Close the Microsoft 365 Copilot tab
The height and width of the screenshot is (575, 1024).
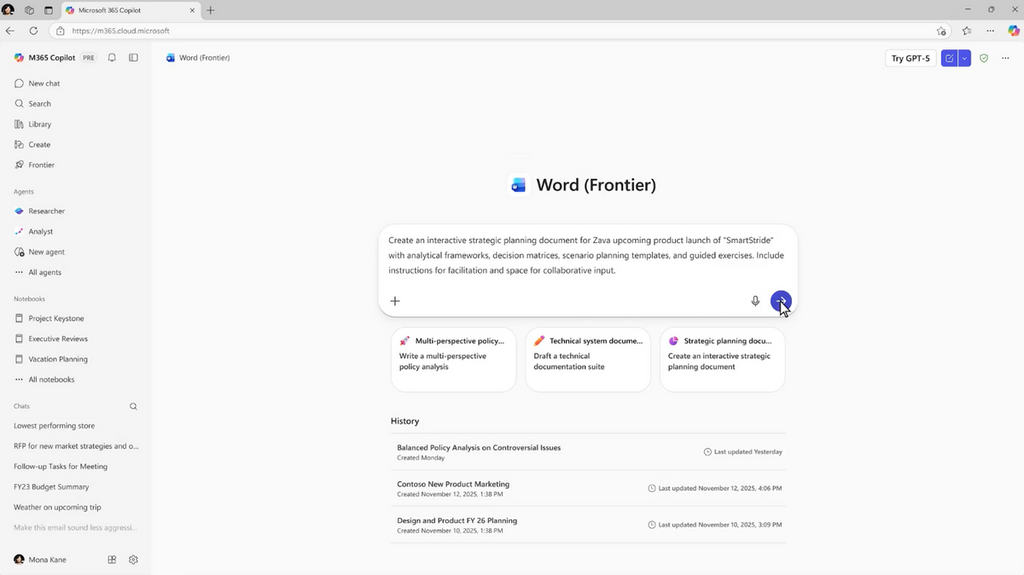pos(192,10)
